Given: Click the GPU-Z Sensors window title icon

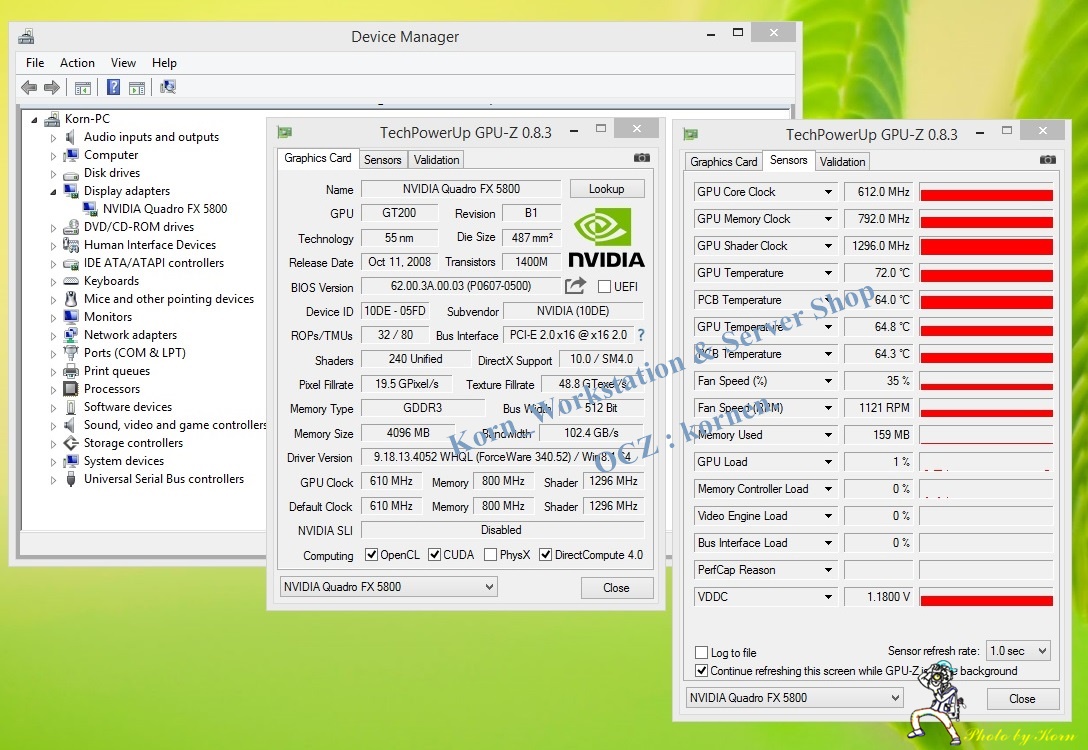Looking at the screenshot, I should (690, 134).
